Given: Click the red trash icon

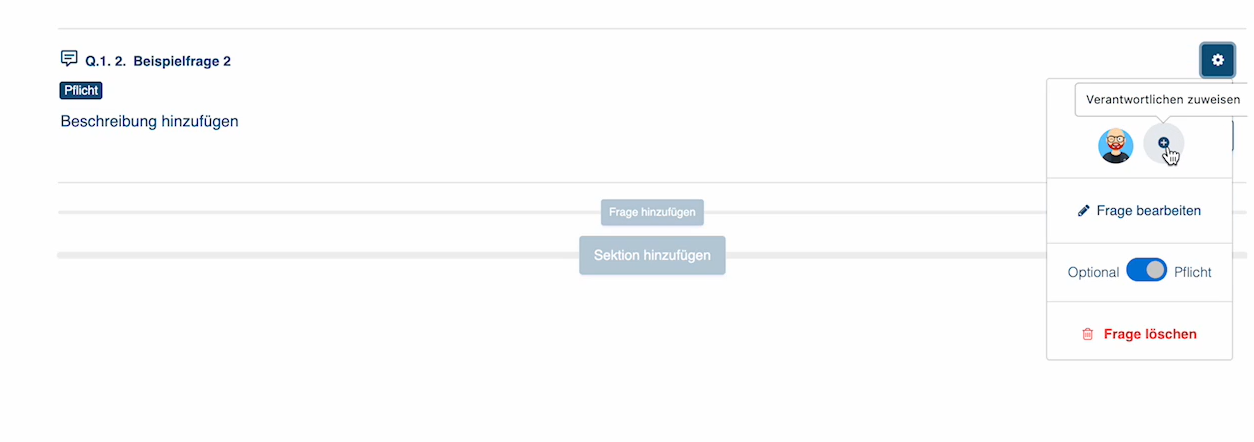Looking at the screenshot, I should tap(1088, 334).
